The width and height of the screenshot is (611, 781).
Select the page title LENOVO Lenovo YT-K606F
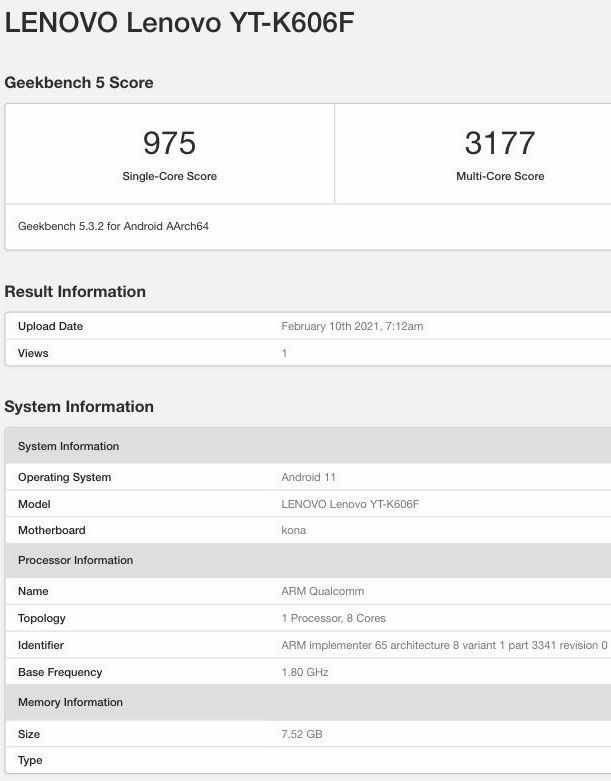pos(179,23)
